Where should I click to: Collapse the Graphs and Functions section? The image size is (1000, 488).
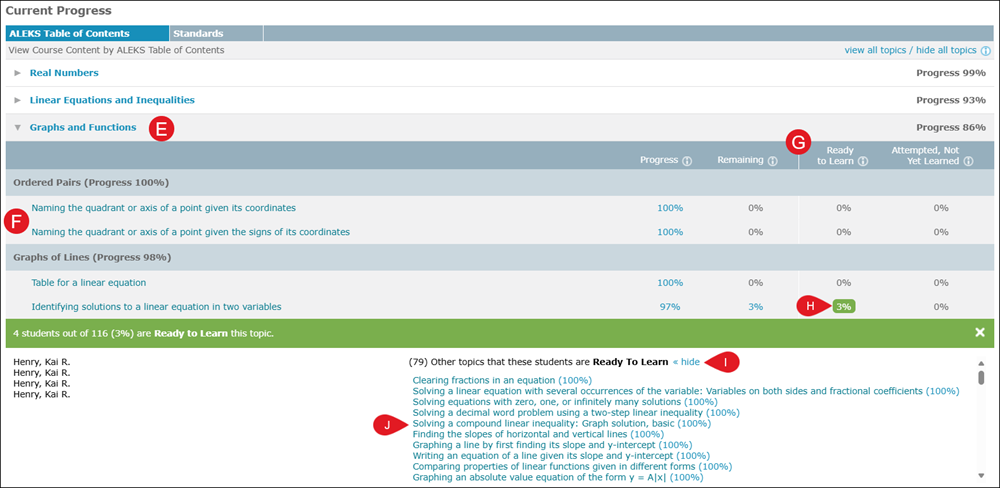[17, 128]
